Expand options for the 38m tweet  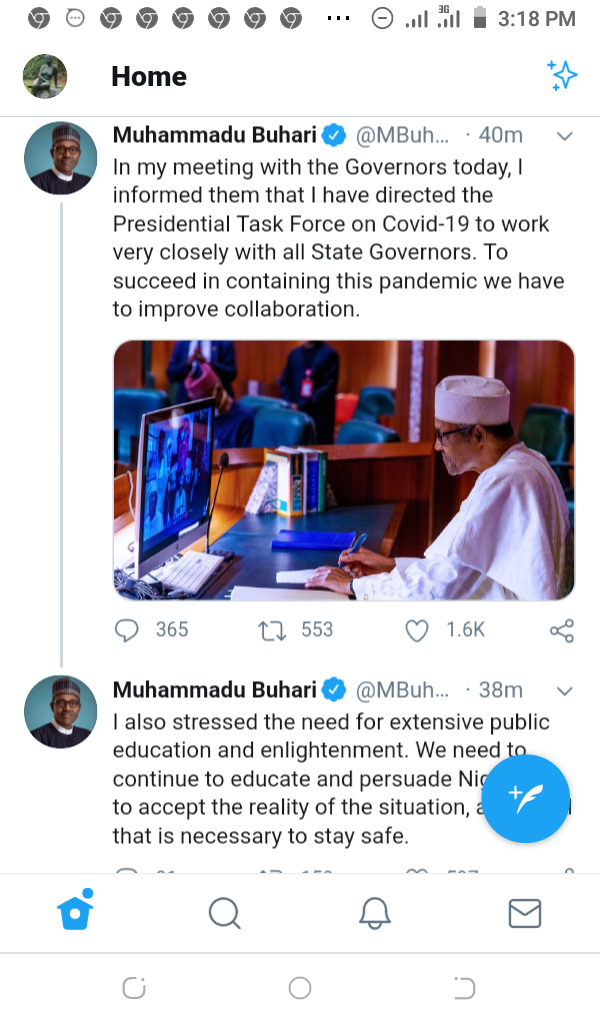click(564, 691)
